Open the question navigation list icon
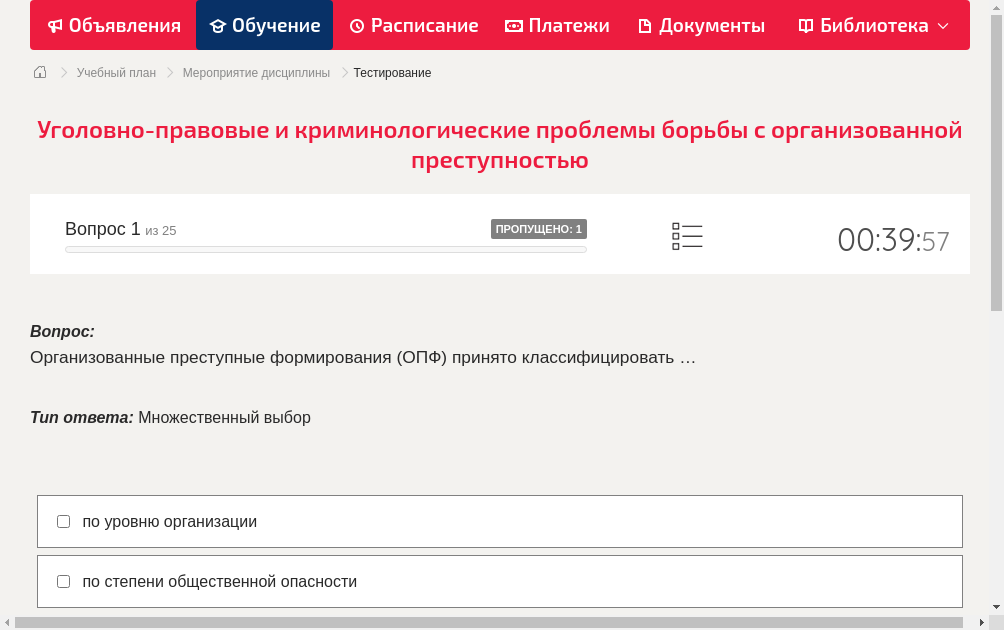This screenshot has width=1004, height=630. [x=687, y=235]
